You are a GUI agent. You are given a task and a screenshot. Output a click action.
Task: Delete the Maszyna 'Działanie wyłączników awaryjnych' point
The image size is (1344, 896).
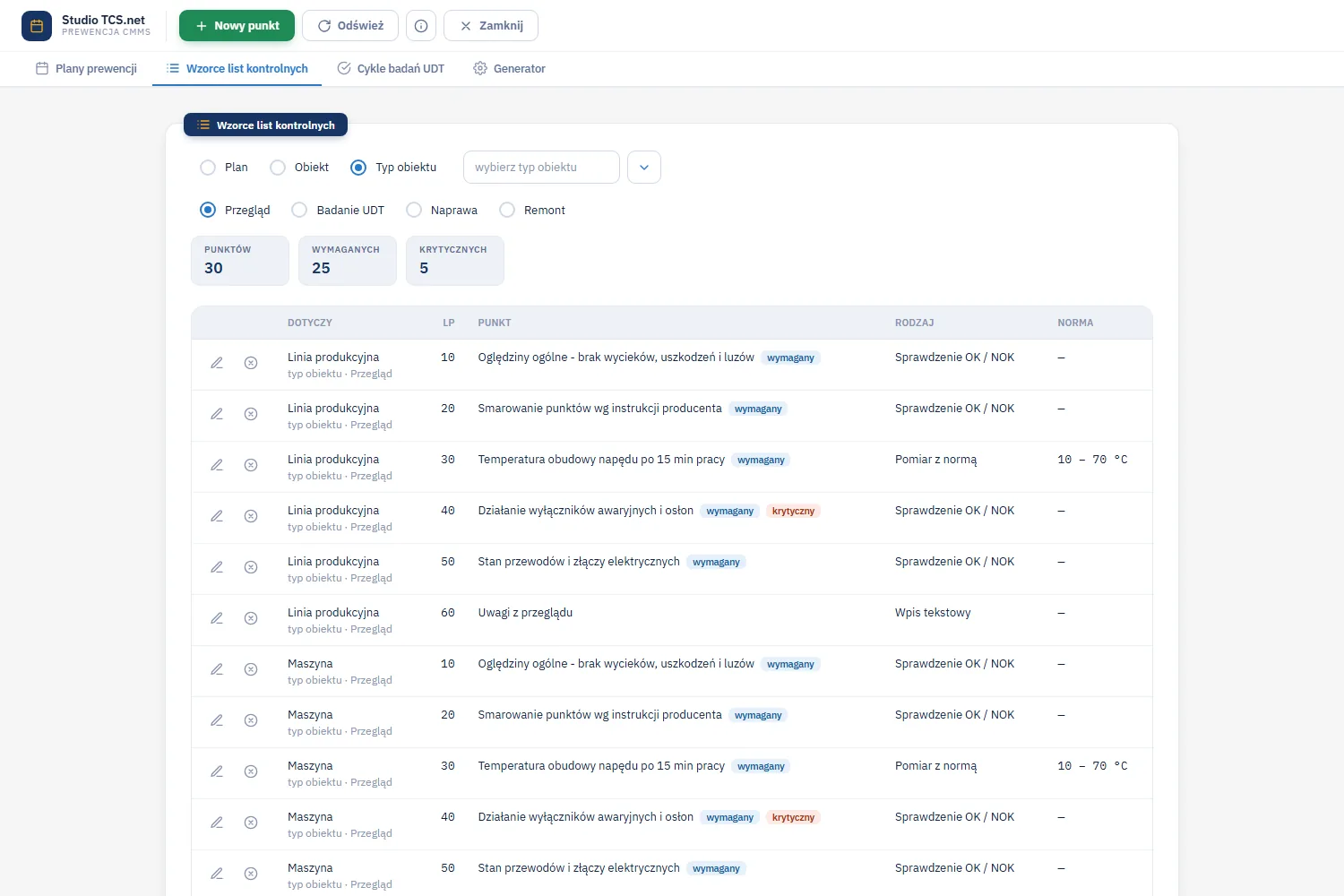tap(251, 823)
